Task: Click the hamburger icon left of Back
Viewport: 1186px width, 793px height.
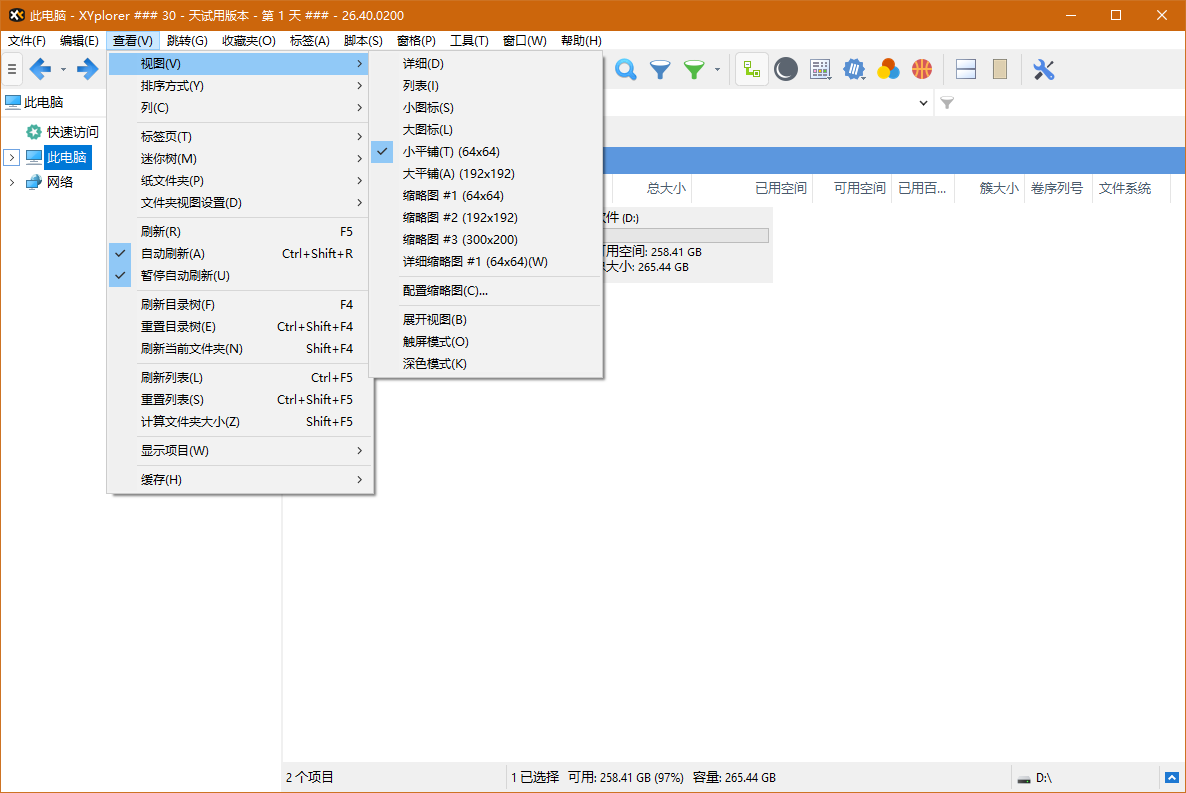Action: click(x=12, y=70)
